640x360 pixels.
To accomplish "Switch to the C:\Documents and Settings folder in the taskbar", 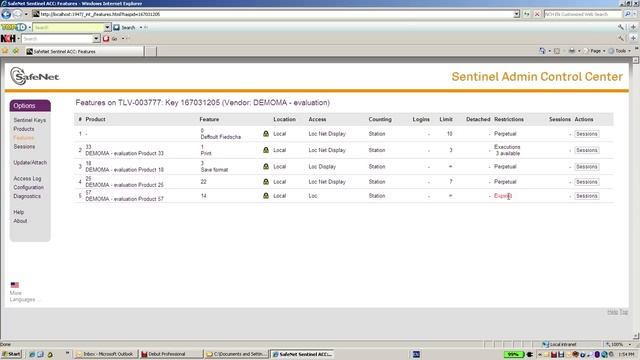I will tap(236, 354).
